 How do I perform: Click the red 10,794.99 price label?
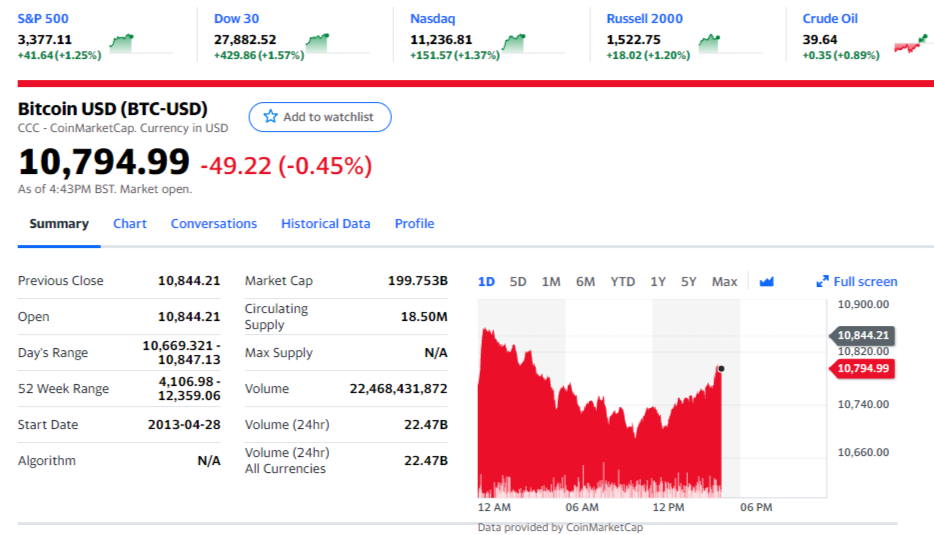[862, 368]
